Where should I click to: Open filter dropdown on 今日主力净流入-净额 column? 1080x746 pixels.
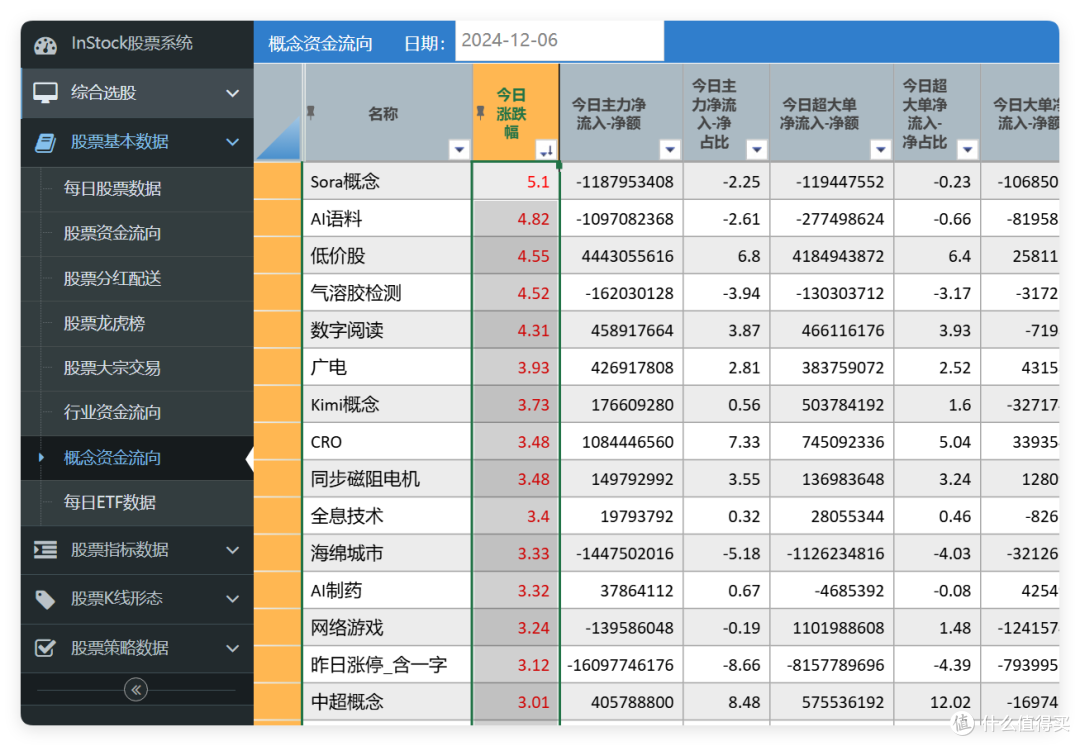(x=669, y=149)
